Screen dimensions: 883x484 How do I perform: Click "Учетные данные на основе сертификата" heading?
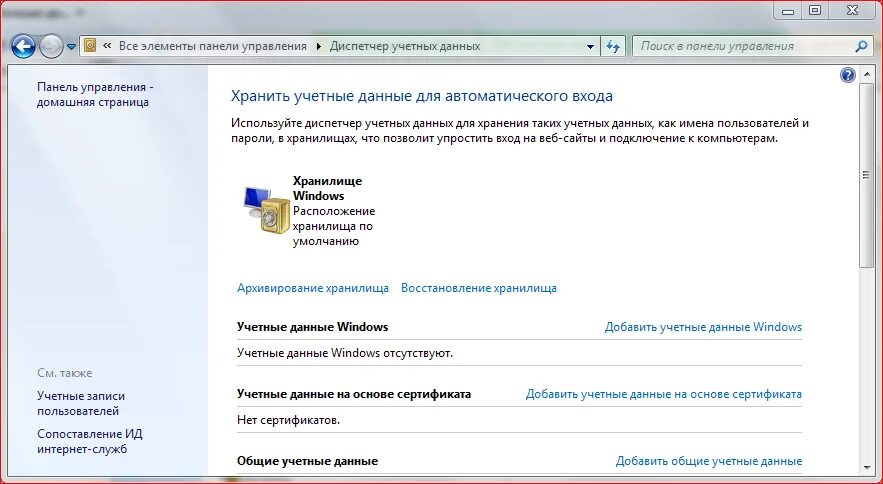pos(354,394)
